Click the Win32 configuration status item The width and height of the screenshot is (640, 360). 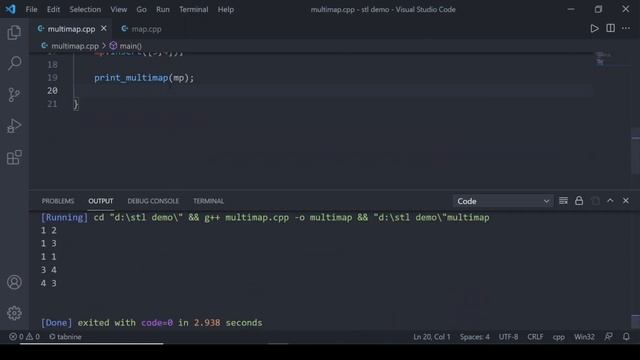[584, 337]
